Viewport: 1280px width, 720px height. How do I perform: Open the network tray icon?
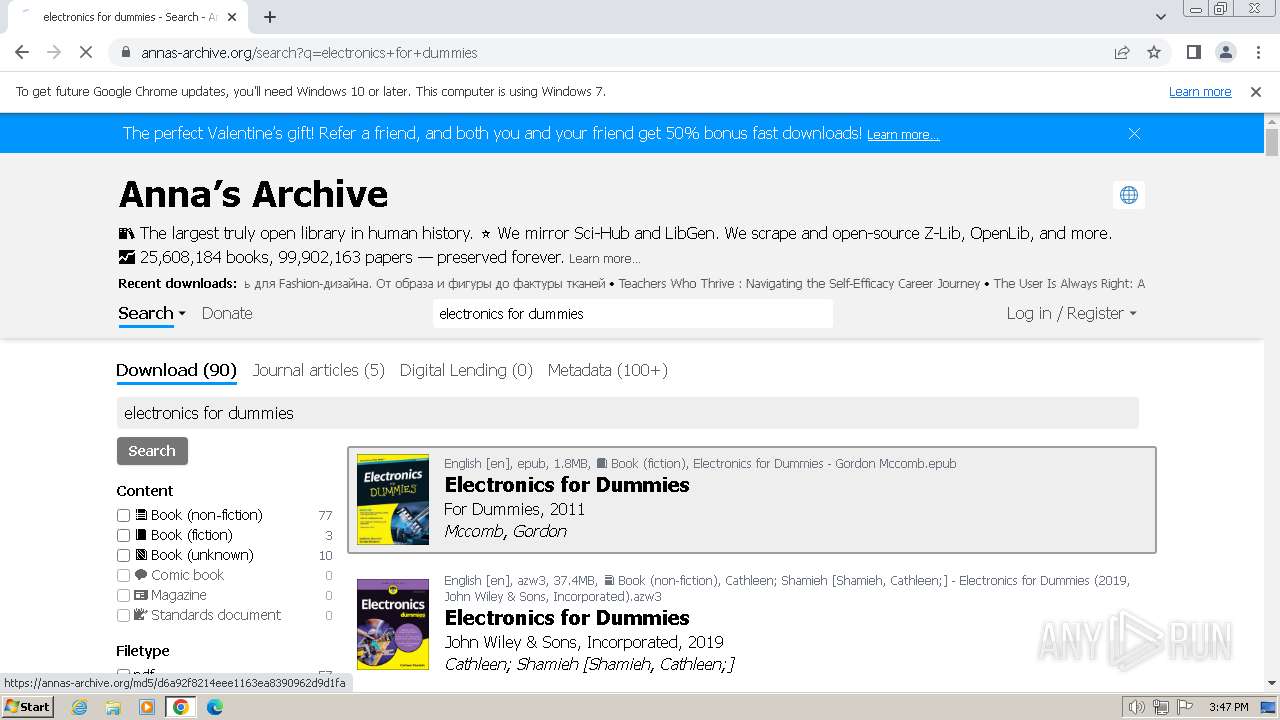point(1161,707)
